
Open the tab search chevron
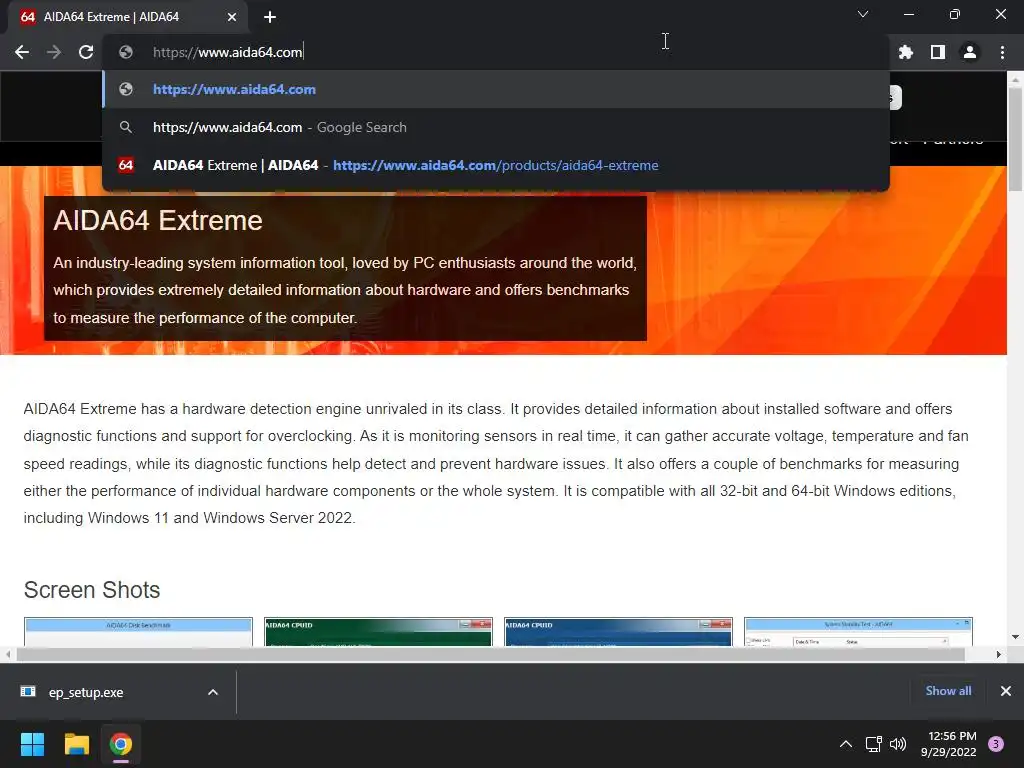pyautogui.click(x=863, y=14)
